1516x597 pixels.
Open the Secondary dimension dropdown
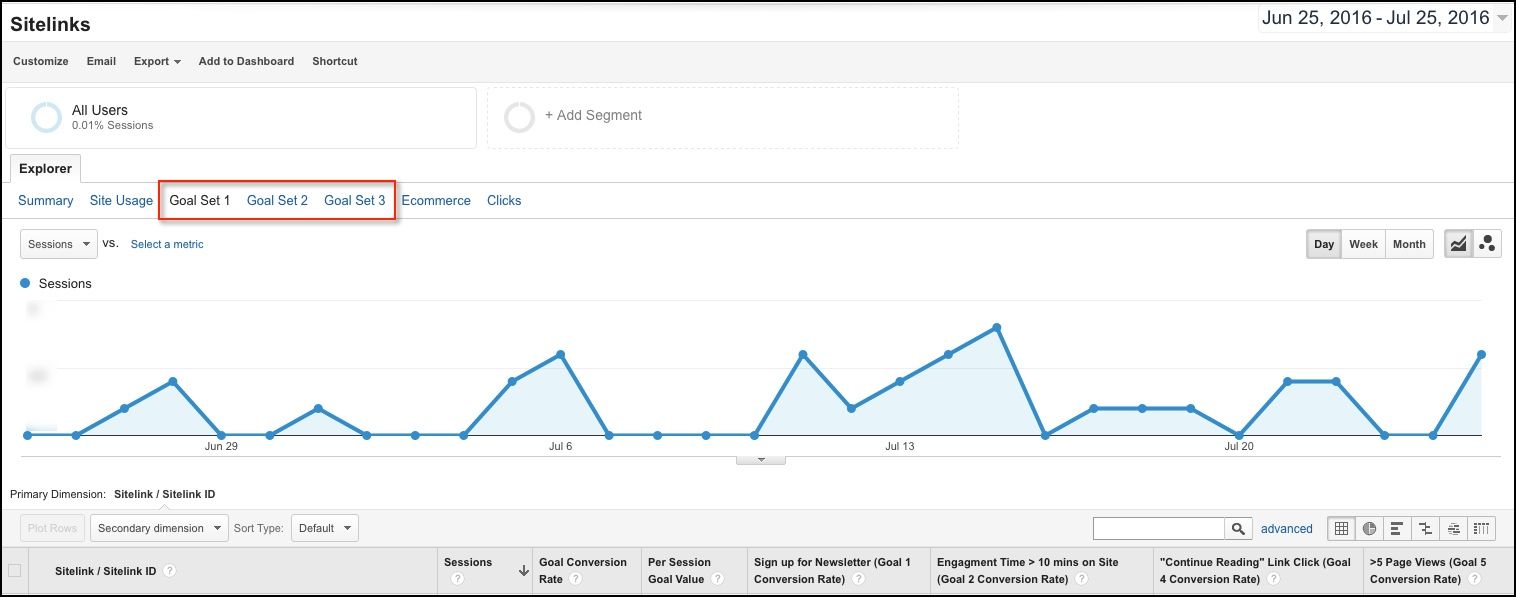[x=159, y=528]
